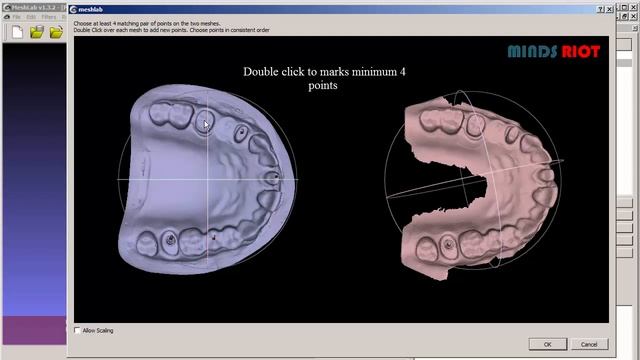Open the File menu in MeshLab window
Viewport: 640px width, 360px height.
pos(16,17)
